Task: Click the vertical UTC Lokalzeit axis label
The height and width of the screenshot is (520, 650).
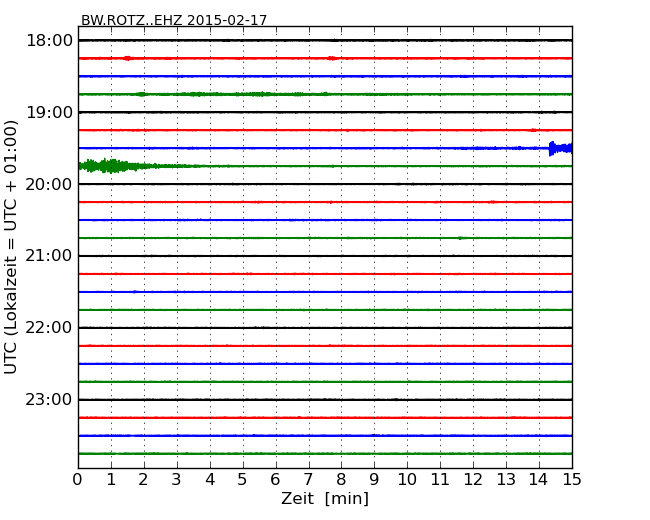Action: click(x=11, y=247)
